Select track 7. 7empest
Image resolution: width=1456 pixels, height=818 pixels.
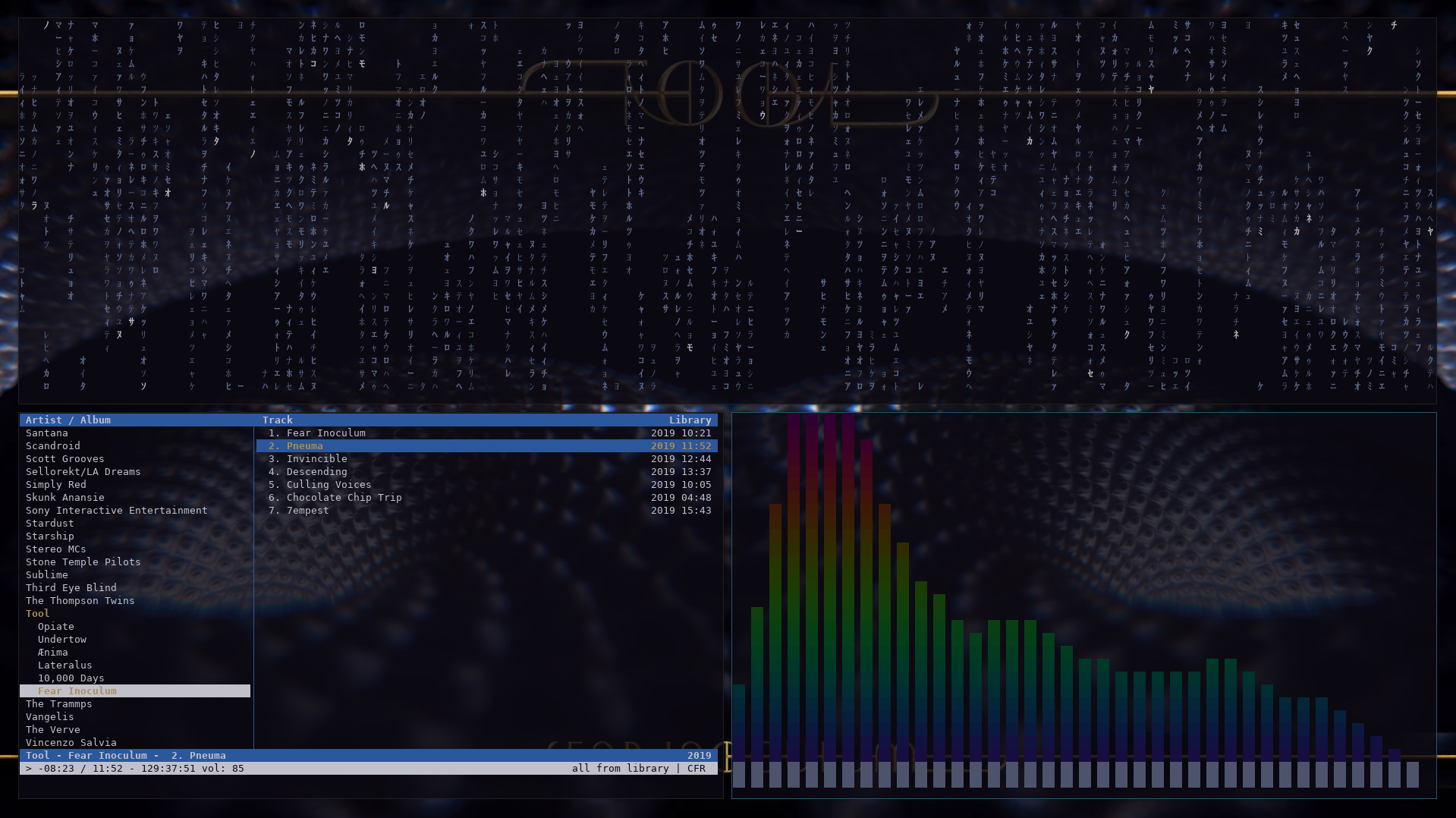pos(487,511)
